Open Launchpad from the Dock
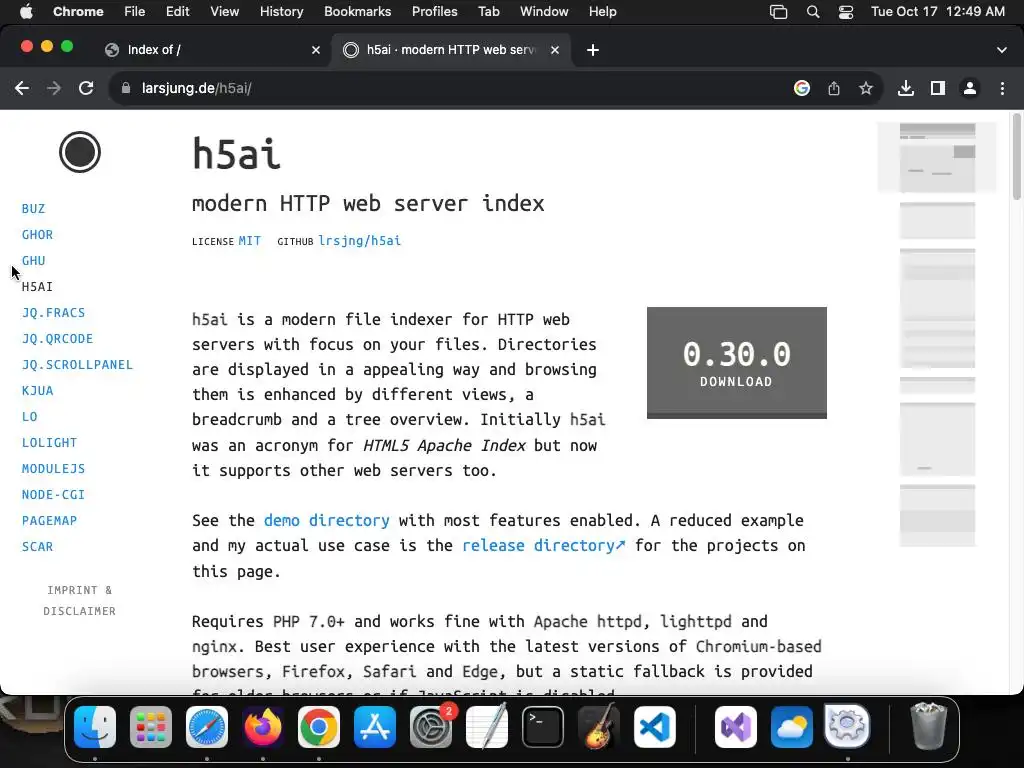The height and width of the screenshot is (768, 1024). pos(151,727)
